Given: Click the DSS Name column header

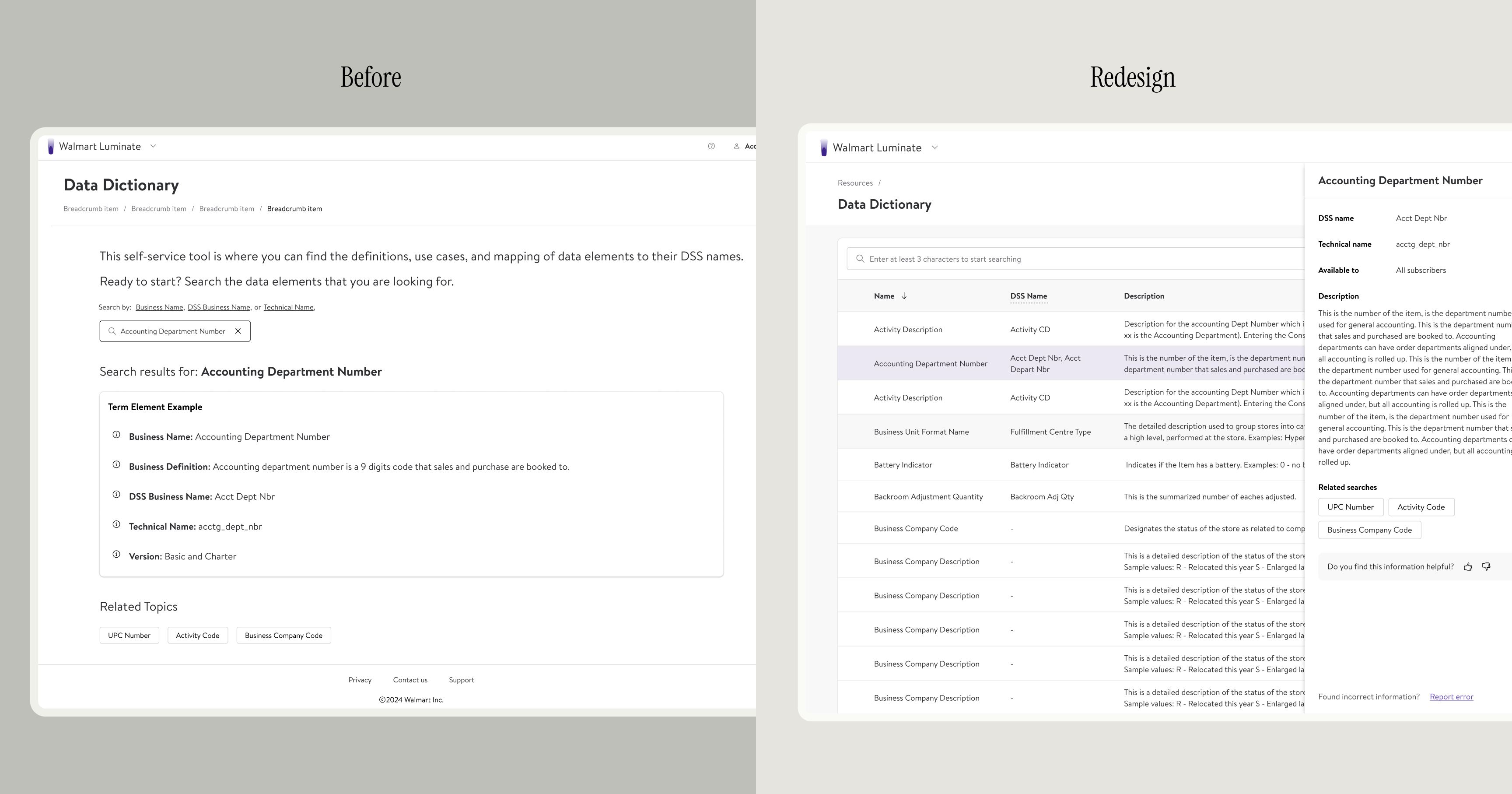Looking at the screenshot, I should 1029,296.
